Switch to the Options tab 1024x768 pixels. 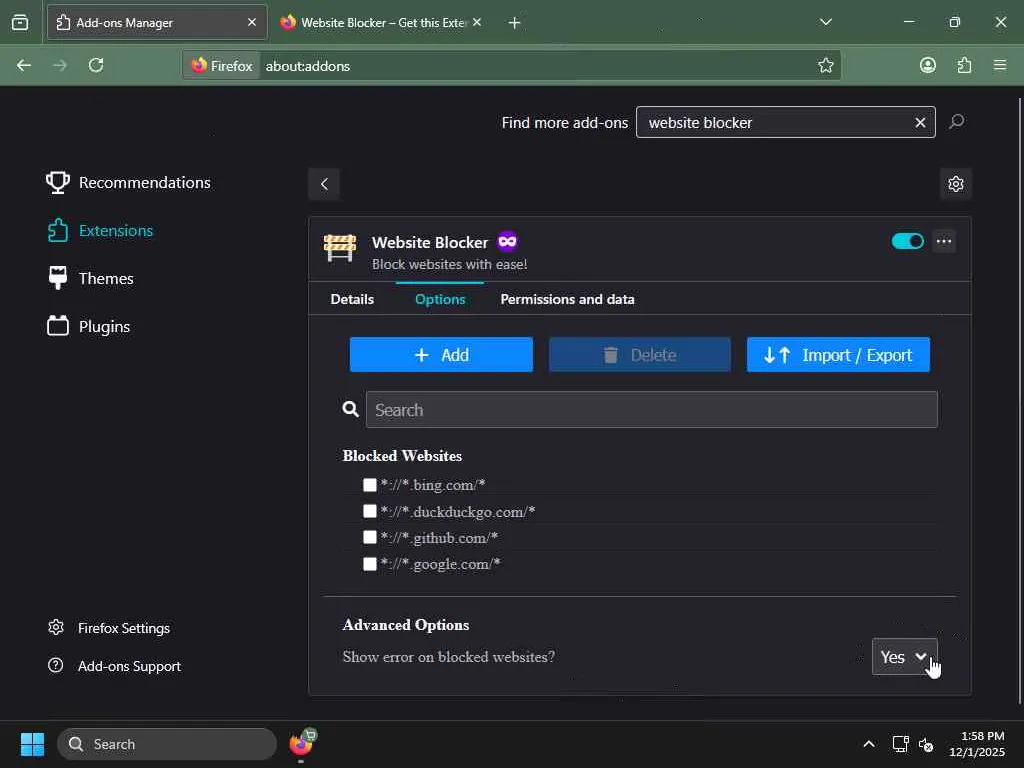[x=440, y=299]
